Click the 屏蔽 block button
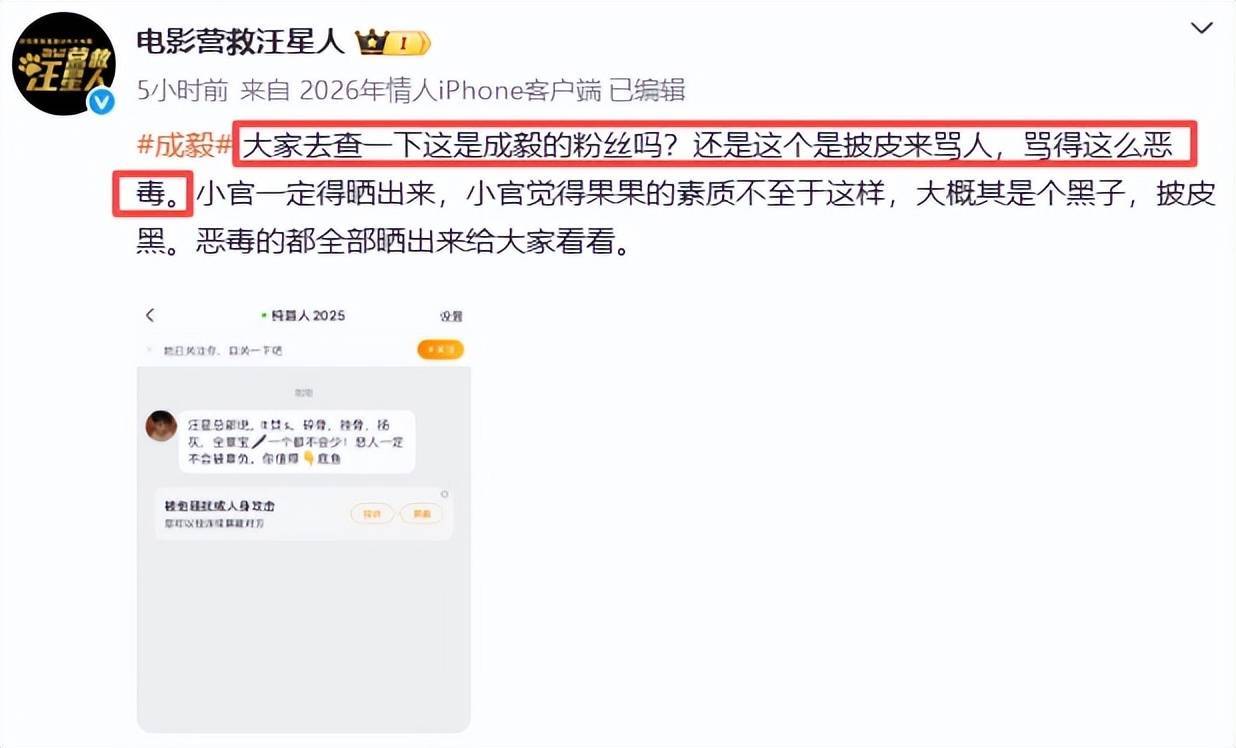 (x=420, y=514)
